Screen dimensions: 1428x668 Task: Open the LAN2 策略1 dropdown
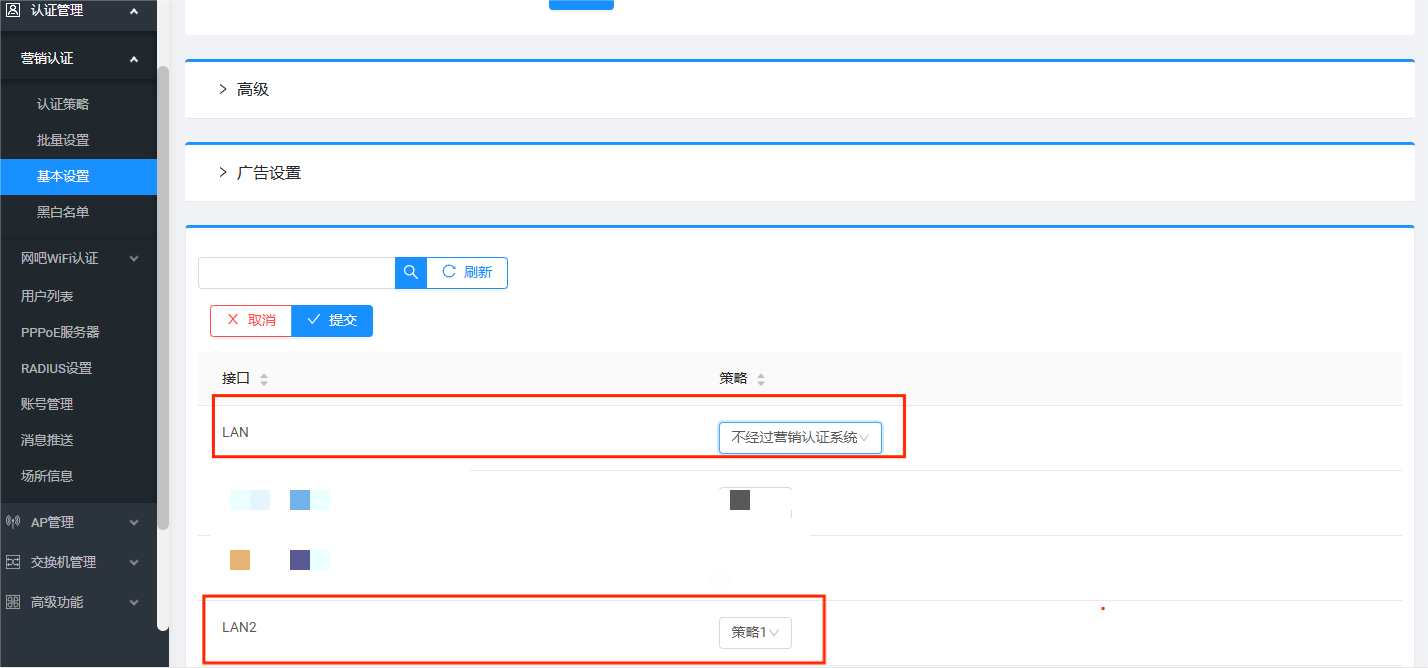tap(755, 633)
